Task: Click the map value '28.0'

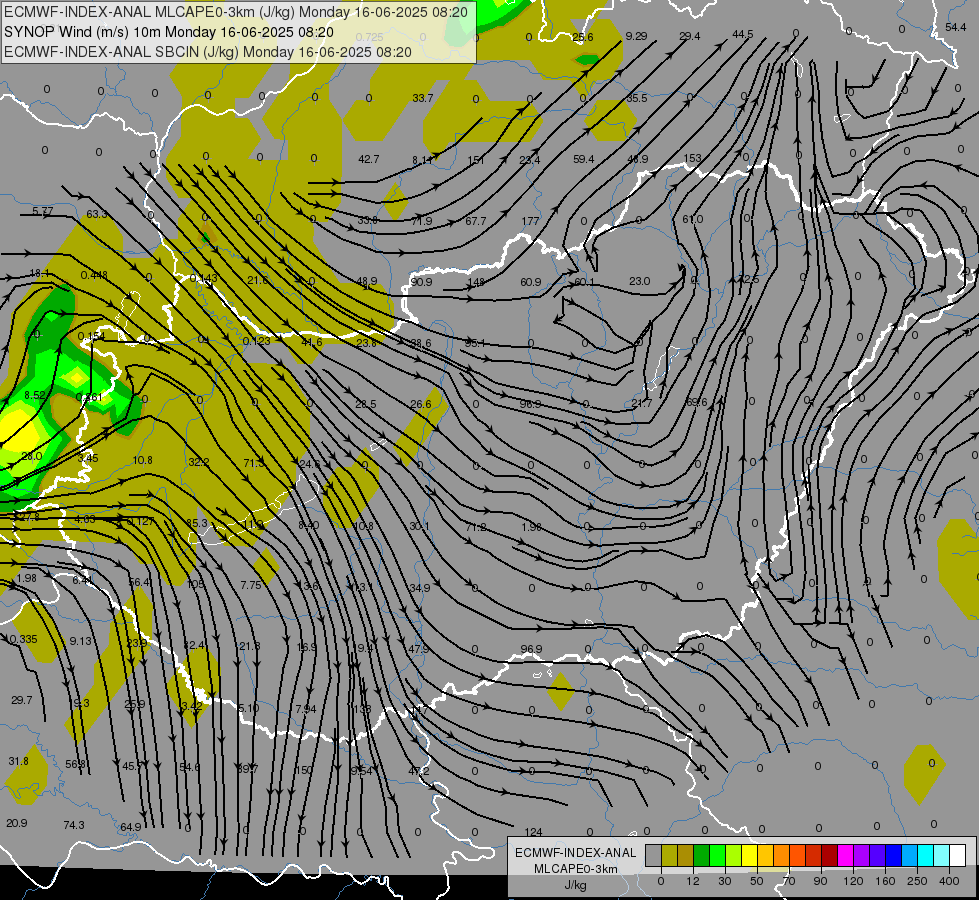Action: (x=31, y=456)
